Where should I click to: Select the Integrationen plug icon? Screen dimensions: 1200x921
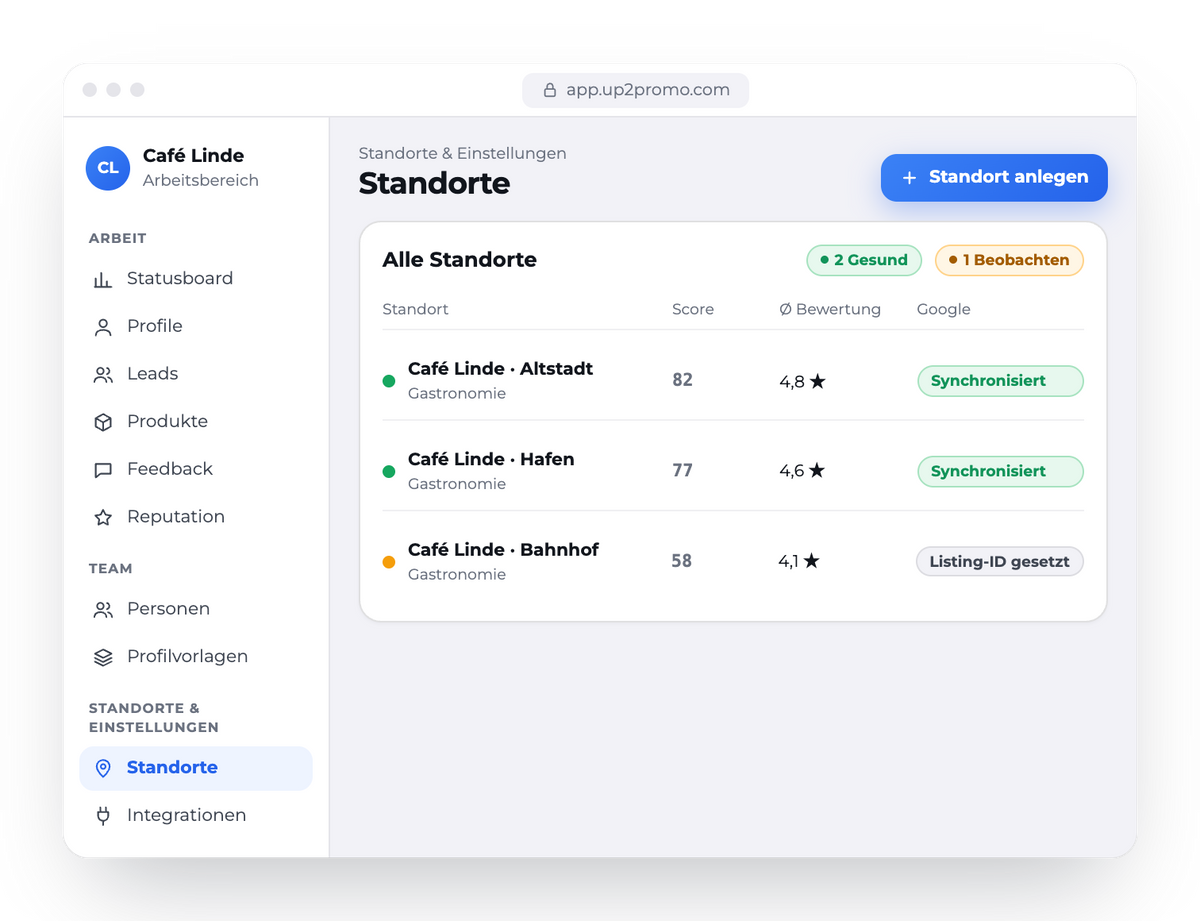tap(103, 816)
